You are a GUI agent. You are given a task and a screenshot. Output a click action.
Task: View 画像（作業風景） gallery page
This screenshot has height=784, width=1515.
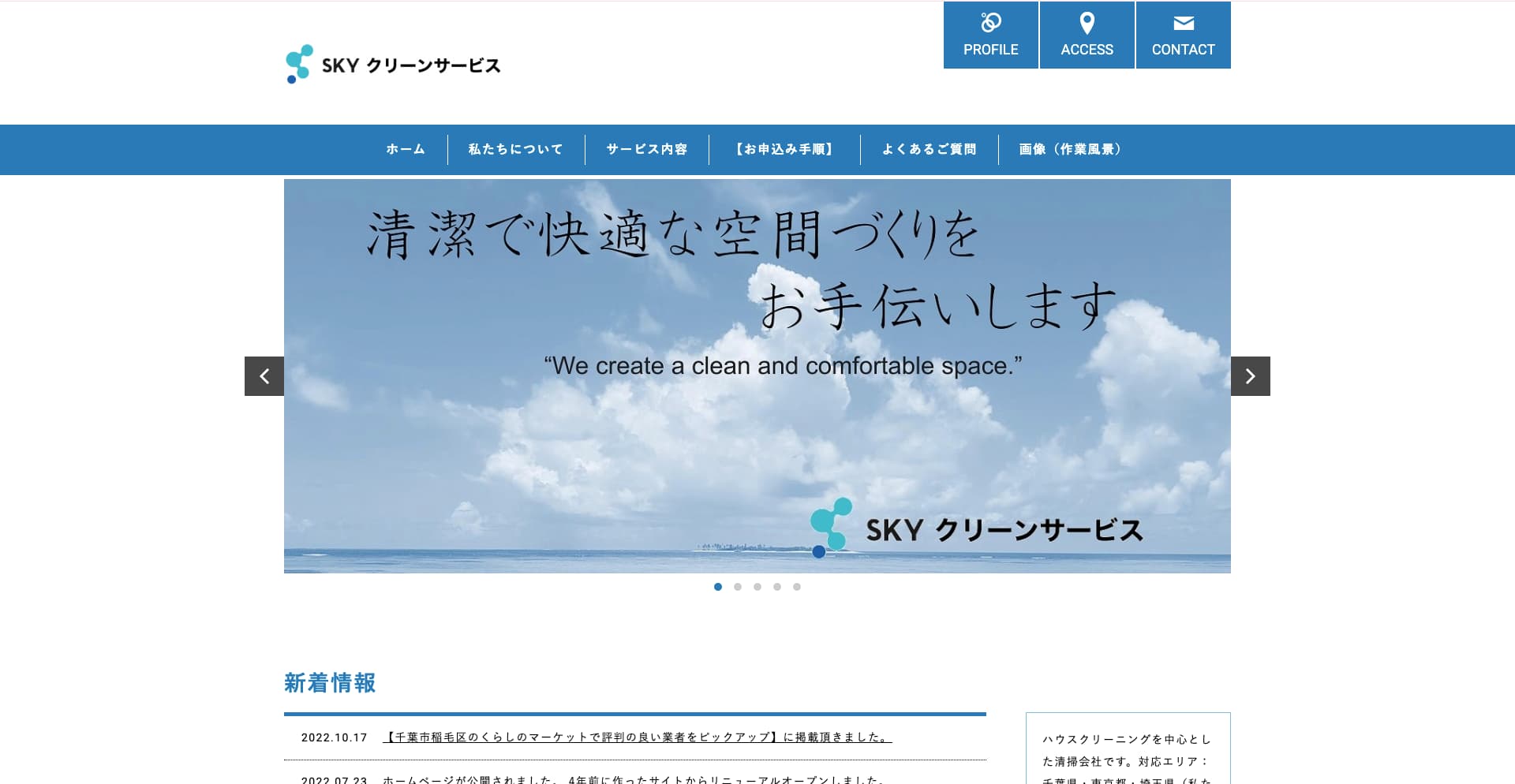[x=1070, y=149]
